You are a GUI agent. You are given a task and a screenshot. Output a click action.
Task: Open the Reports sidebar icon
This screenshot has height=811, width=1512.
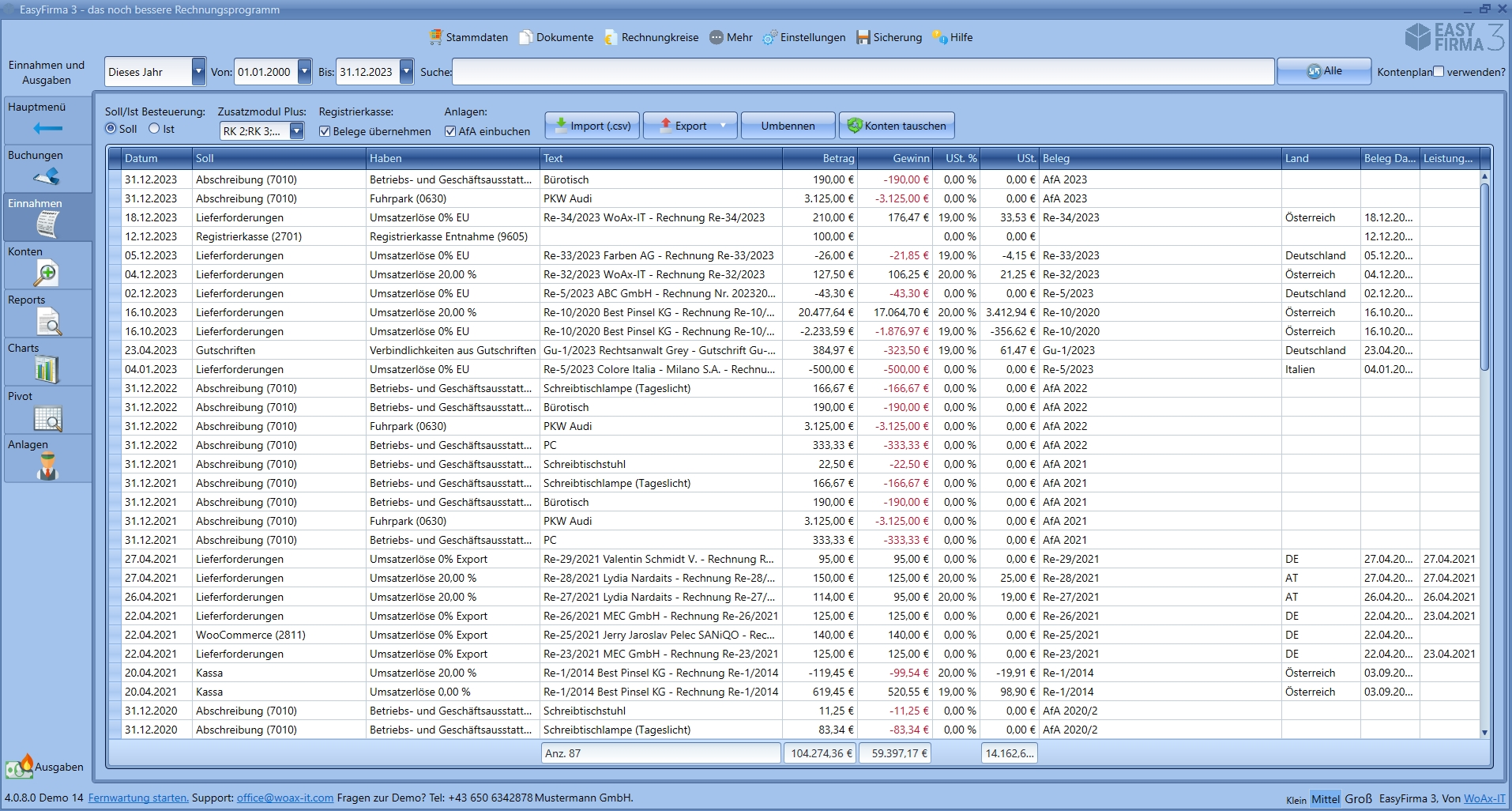pos(48,322)
